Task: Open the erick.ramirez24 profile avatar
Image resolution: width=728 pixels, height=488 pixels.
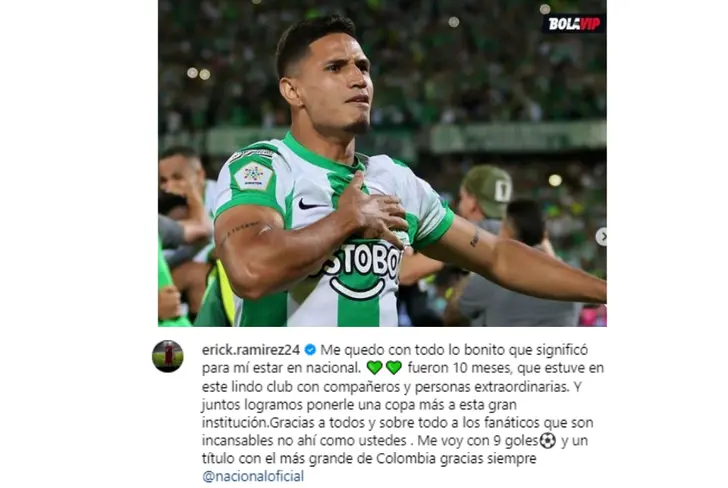Action: (x=168, y=356)
